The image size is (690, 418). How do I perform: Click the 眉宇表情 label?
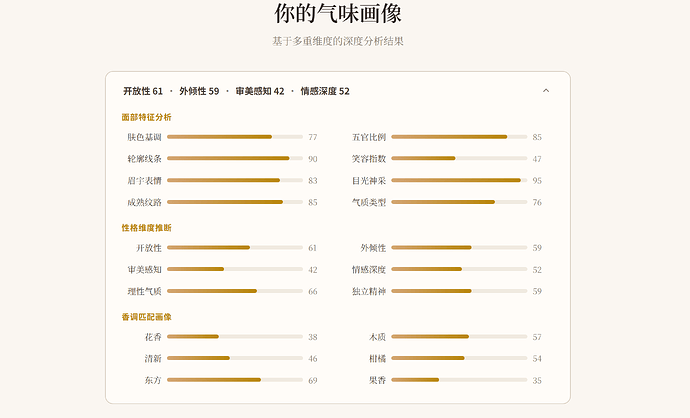(144, 181)
